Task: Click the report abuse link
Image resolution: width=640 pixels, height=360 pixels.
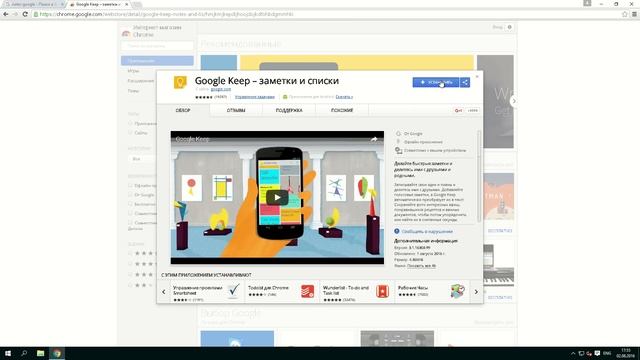Action: coord(427,231)
